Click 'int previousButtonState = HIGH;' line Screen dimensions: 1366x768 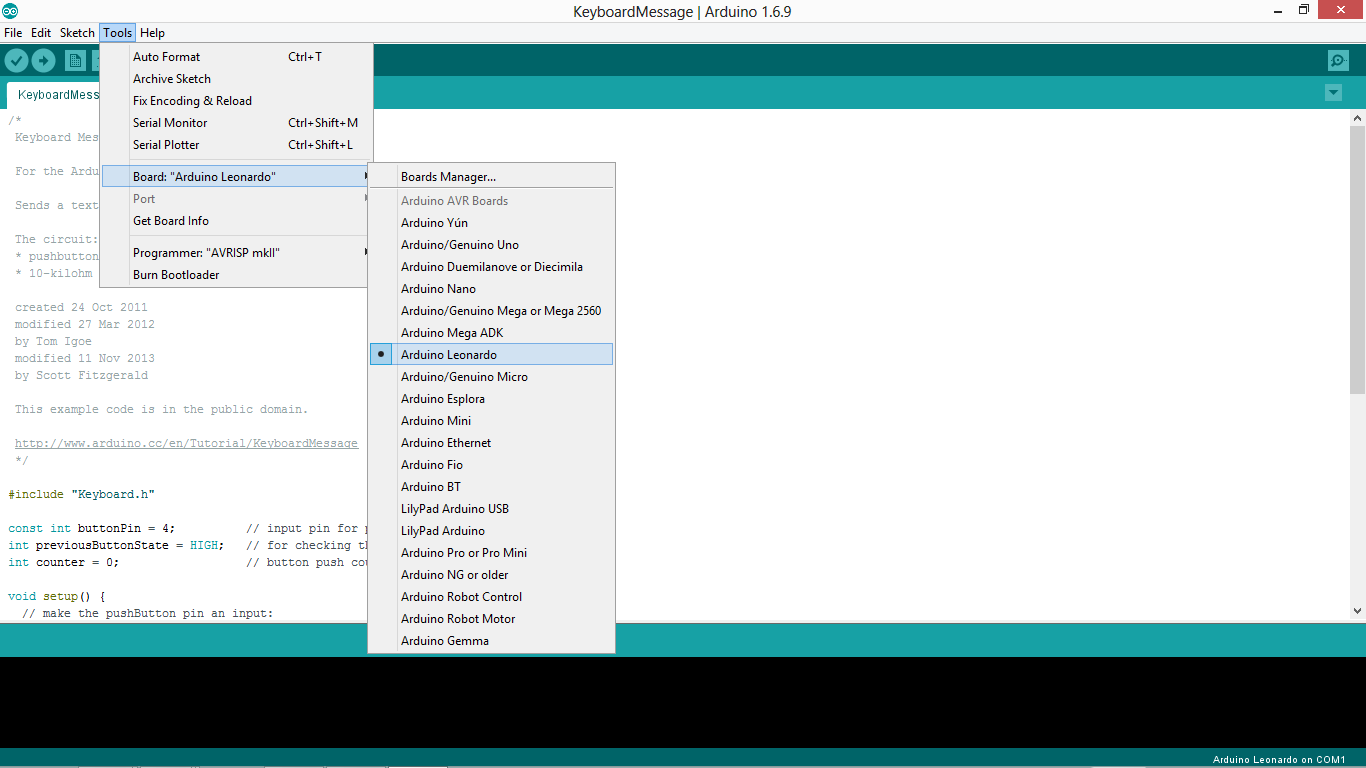click(x=116, y=545)
